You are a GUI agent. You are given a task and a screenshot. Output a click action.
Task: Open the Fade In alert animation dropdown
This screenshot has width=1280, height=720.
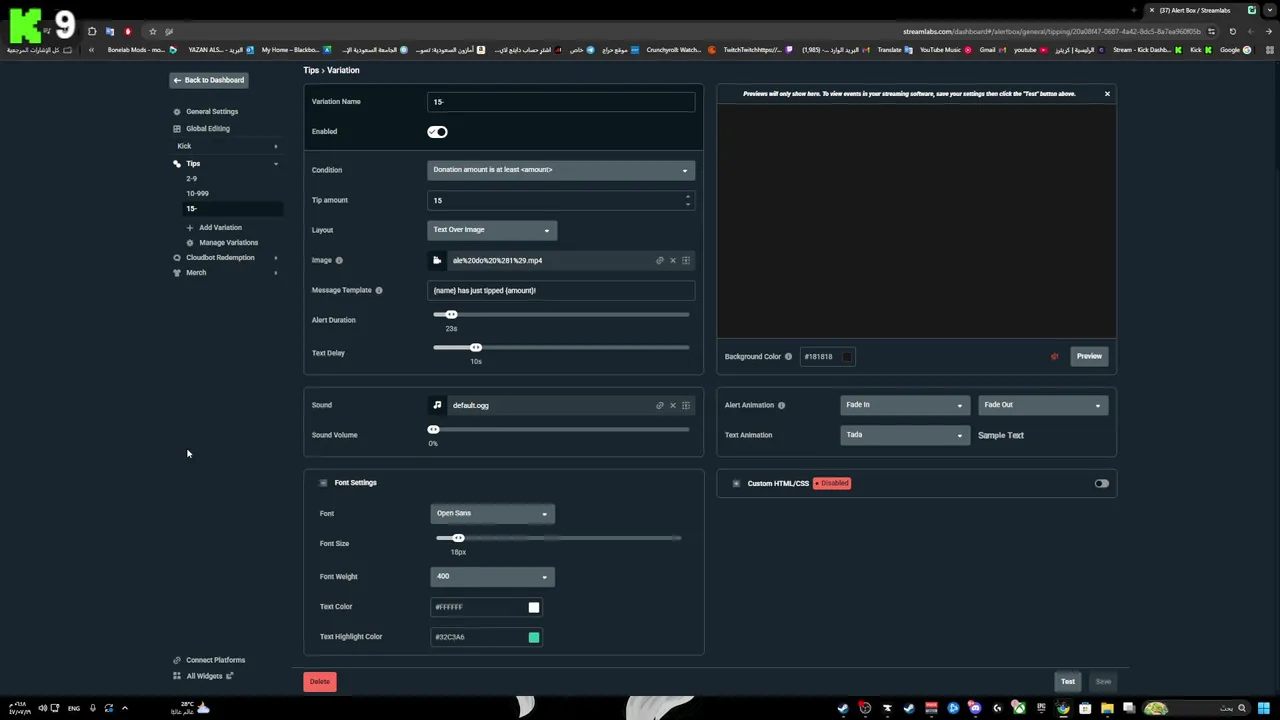click(904, 405)
